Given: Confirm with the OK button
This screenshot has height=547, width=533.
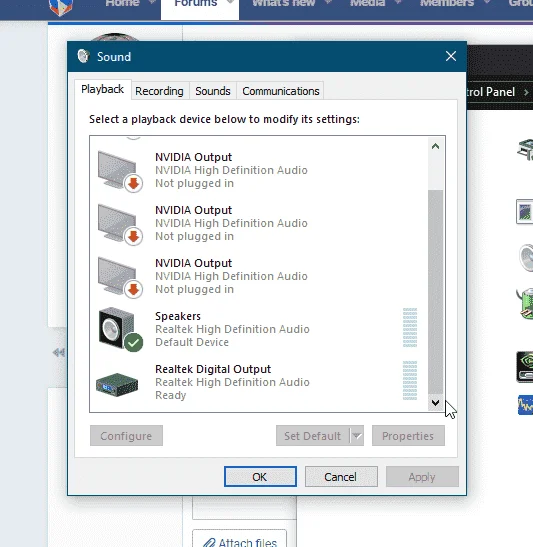Looking at the screenshot, I should pos(260,477).
